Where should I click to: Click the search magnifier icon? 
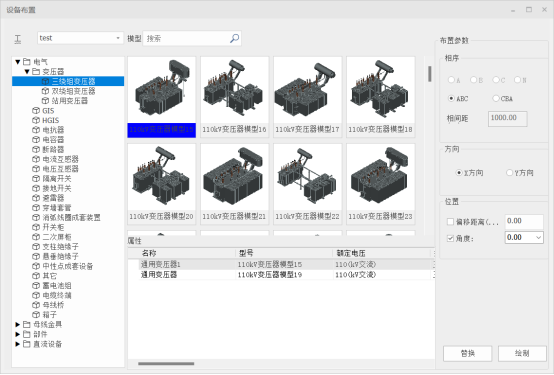click(235, 38)
